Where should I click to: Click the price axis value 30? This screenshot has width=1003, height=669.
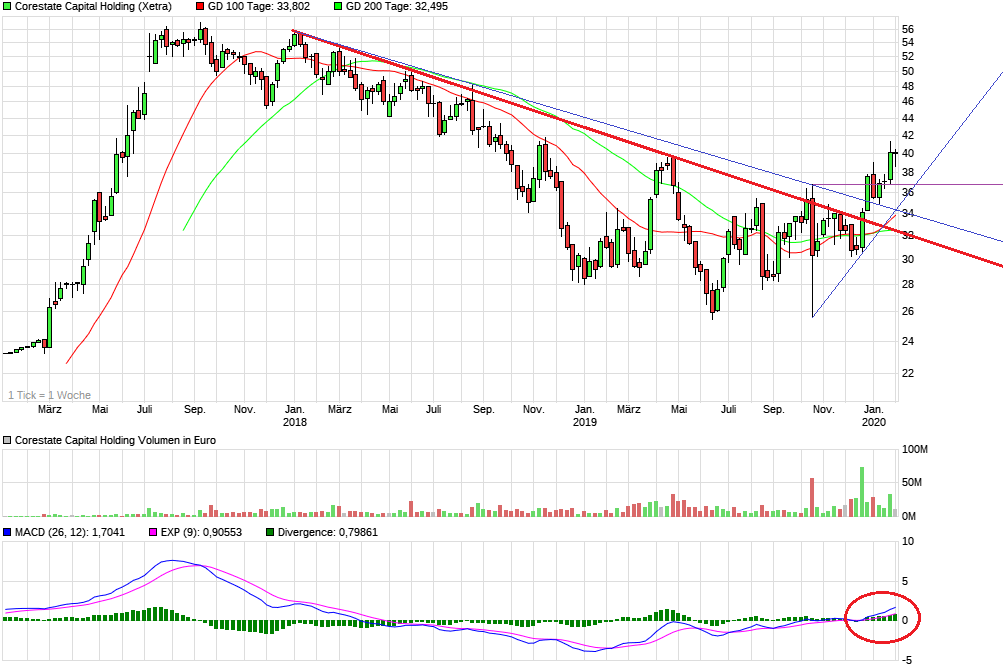(908, 260)
